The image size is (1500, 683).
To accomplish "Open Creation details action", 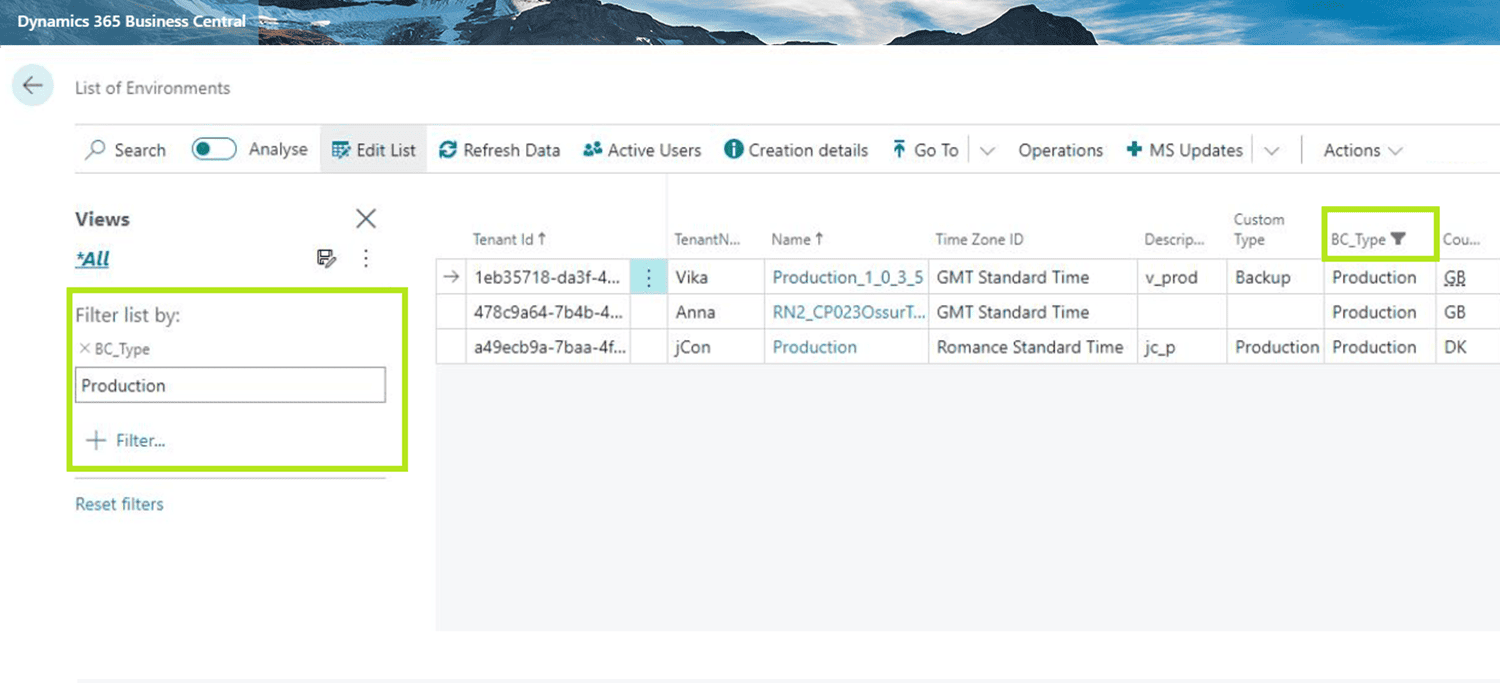I will coord(796,150).
